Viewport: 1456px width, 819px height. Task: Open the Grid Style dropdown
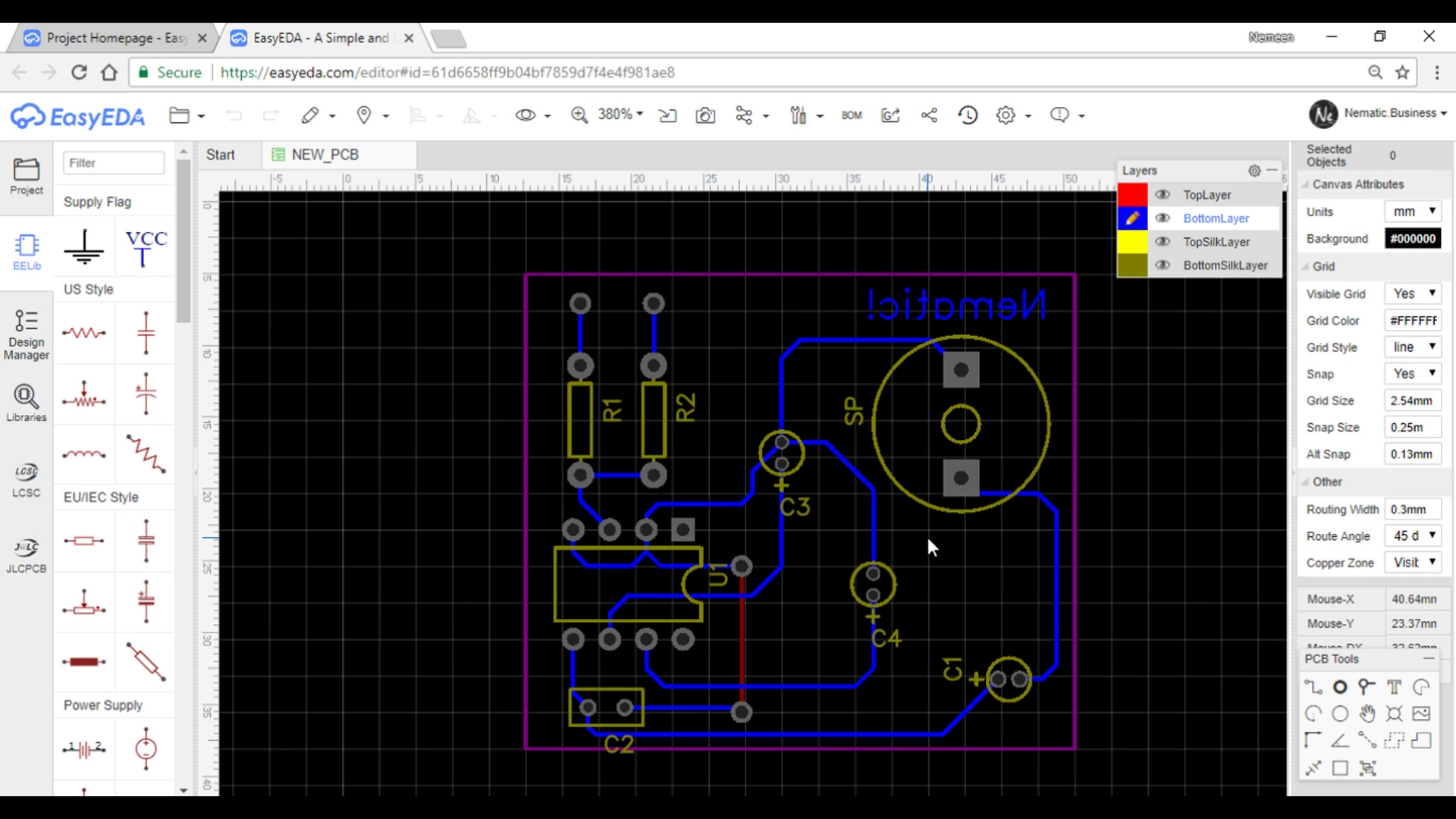(x=1413, y=347)
